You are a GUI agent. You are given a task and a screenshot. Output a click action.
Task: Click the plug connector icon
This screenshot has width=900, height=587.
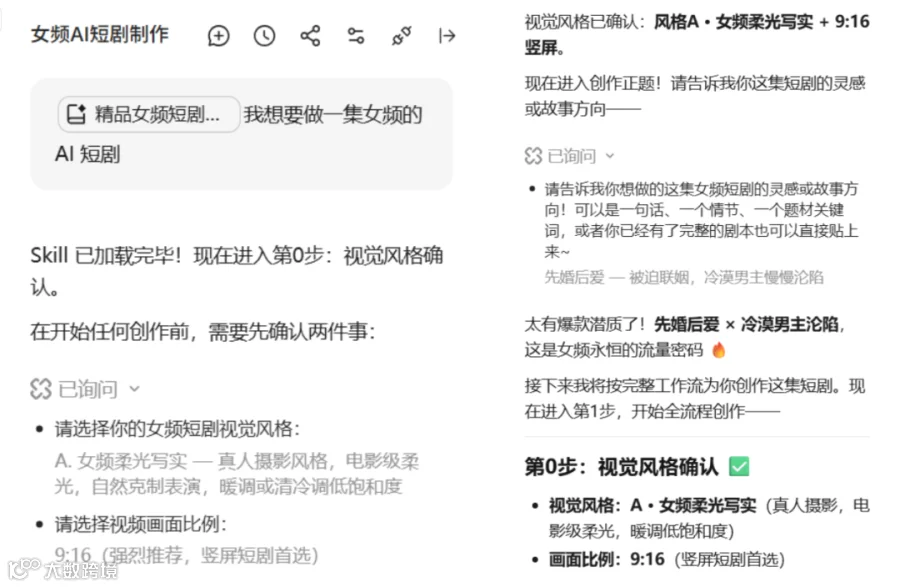[401, 36]
